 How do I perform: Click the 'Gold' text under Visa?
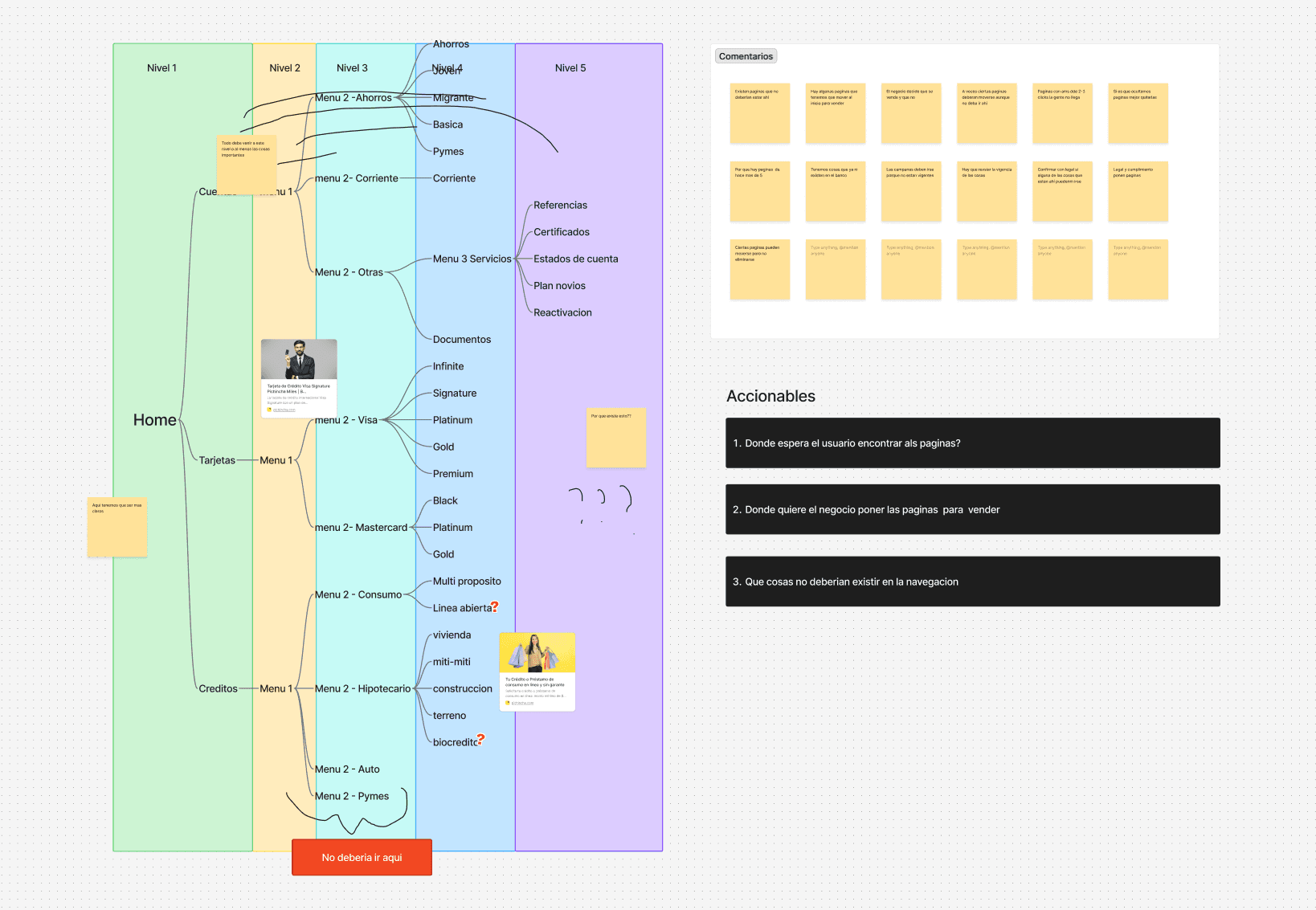tap(443, 447)
